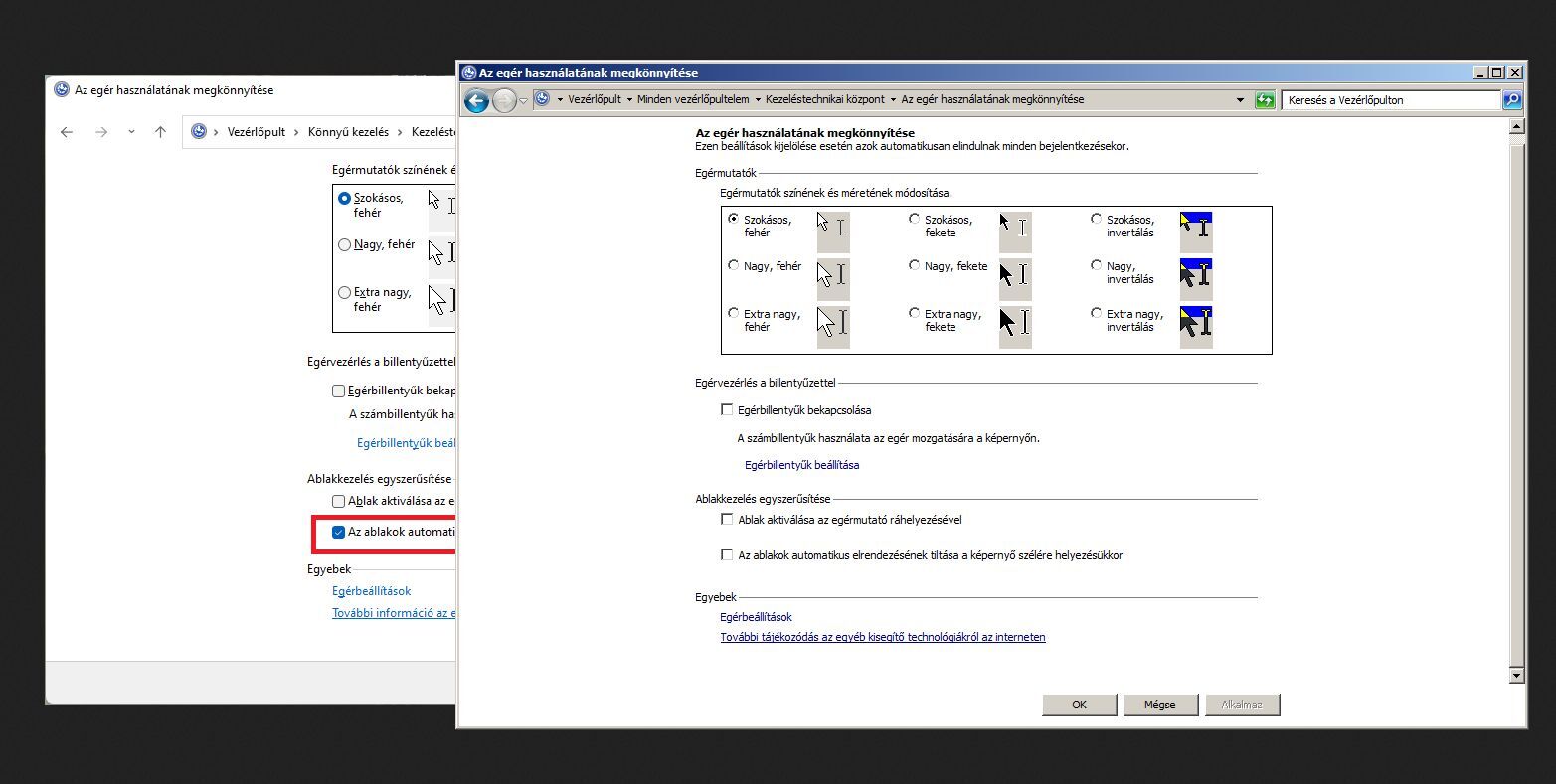
Task: Click Up arrow in back window
Action: pos(160,132)
